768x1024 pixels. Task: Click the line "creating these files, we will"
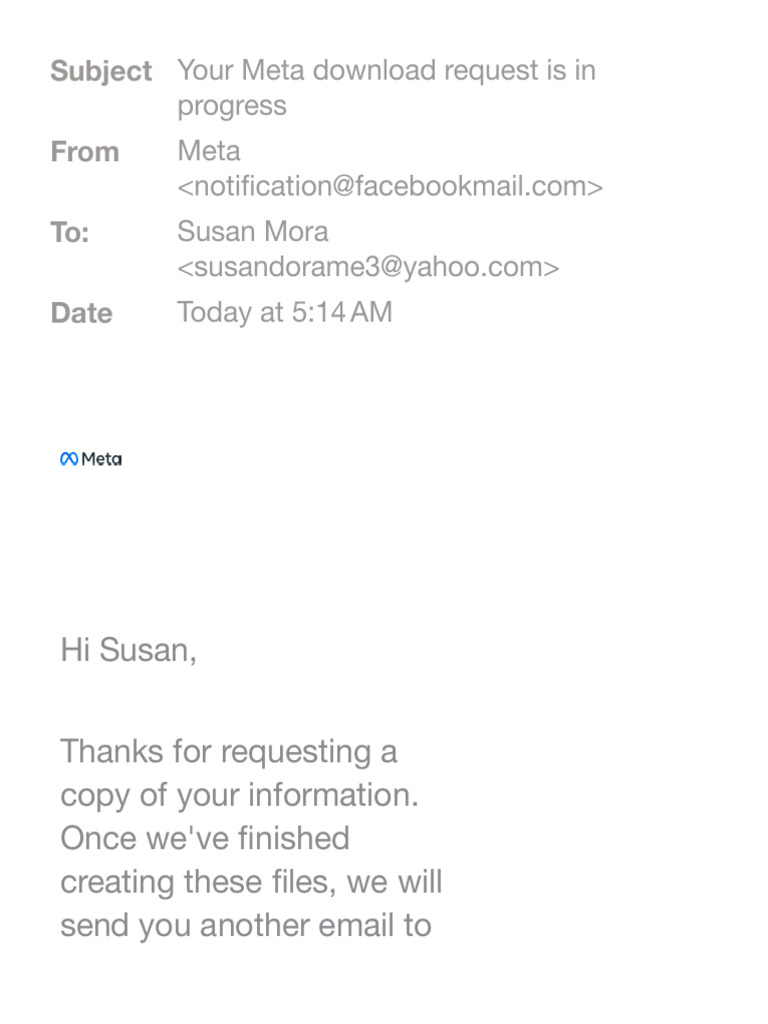pyautogui.click(x=251, y=882)
